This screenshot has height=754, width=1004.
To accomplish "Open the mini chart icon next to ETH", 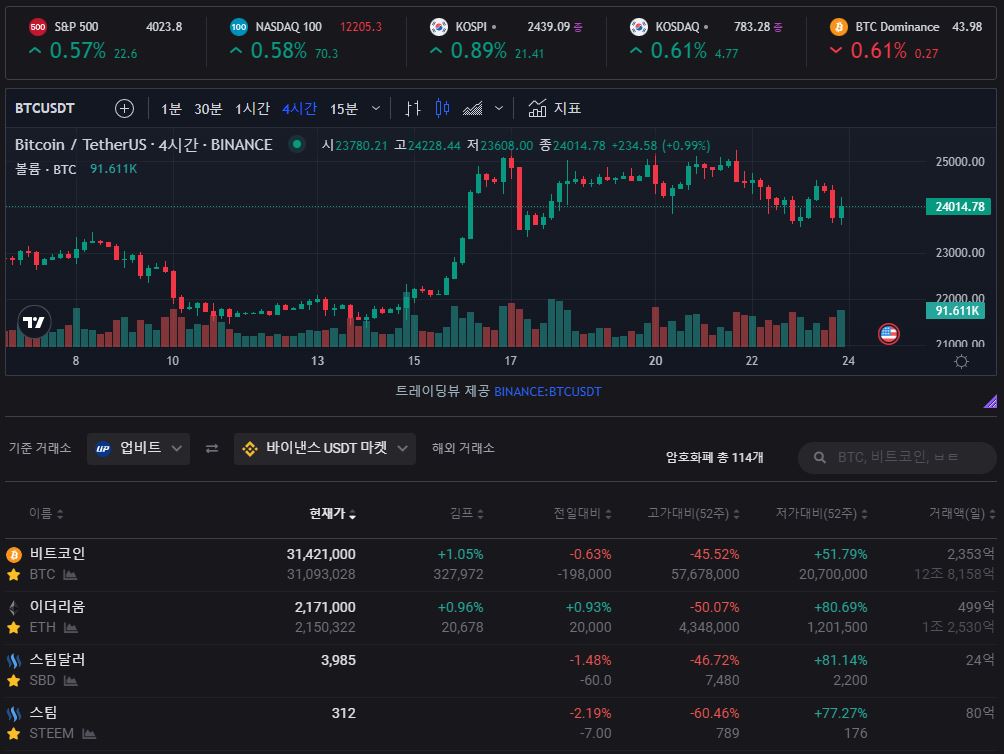I will tap(71, 628).
